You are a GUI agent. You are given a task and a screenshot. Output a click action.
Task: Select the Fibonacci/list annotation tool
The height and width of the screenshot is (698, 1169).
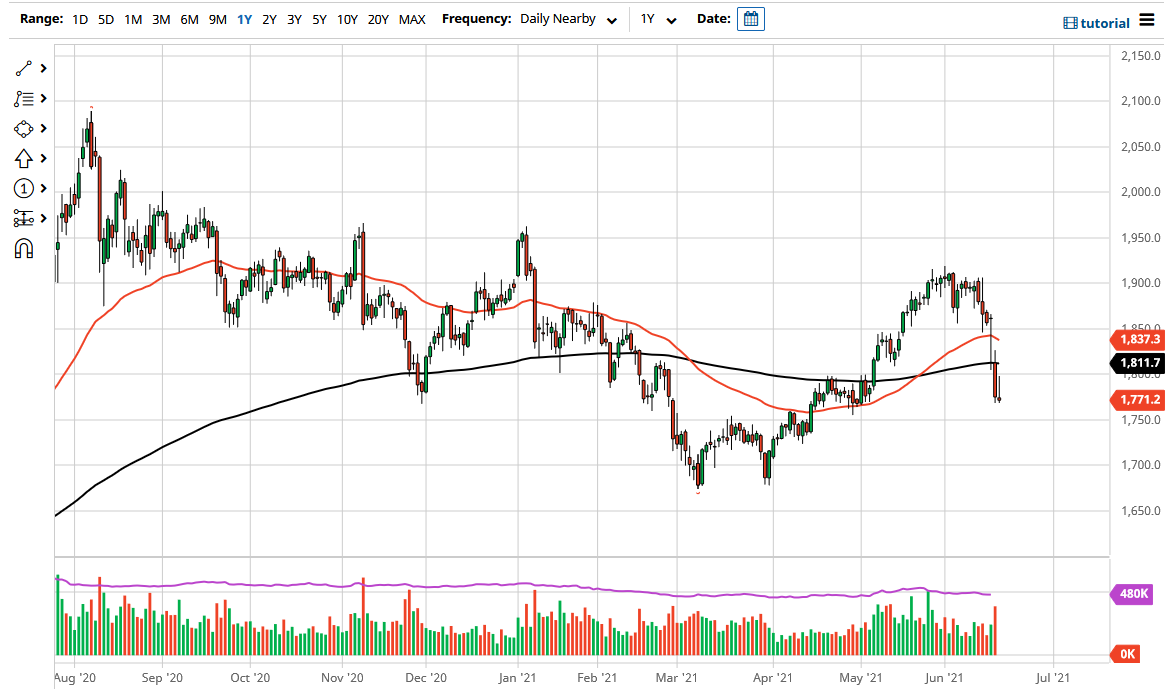24,98
